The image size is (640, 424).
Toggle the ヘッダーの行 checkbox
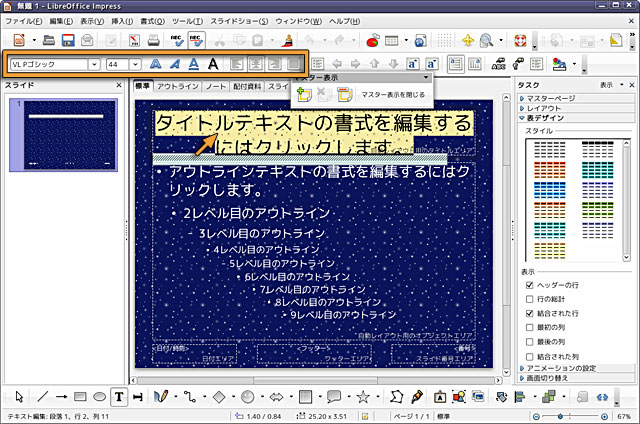(529, 285)
